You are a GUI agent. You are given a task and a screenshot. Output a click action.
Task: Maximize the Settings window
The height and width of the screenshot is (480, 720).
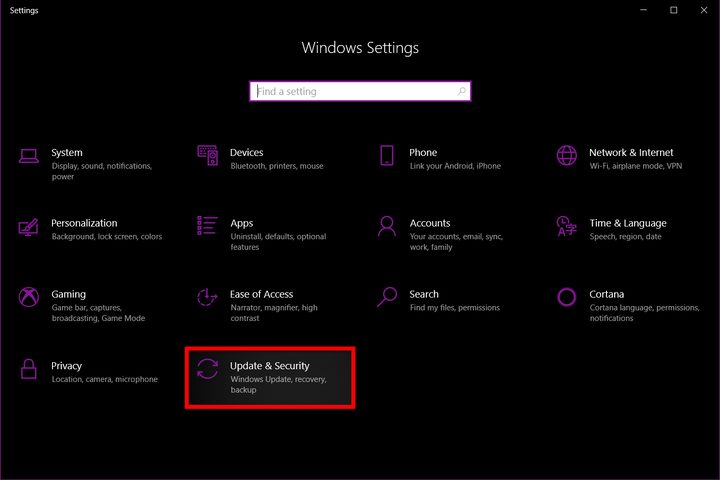click(674, 10)
